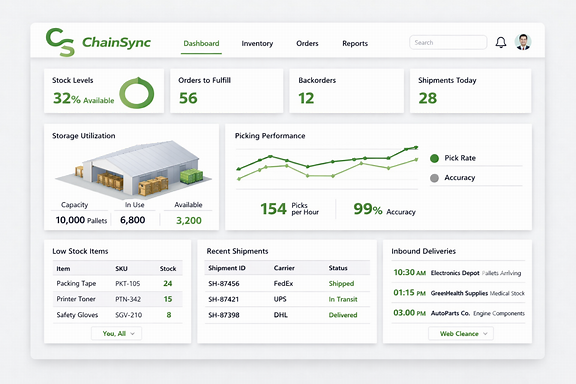Open notifications bell

(x=501, y=43)
